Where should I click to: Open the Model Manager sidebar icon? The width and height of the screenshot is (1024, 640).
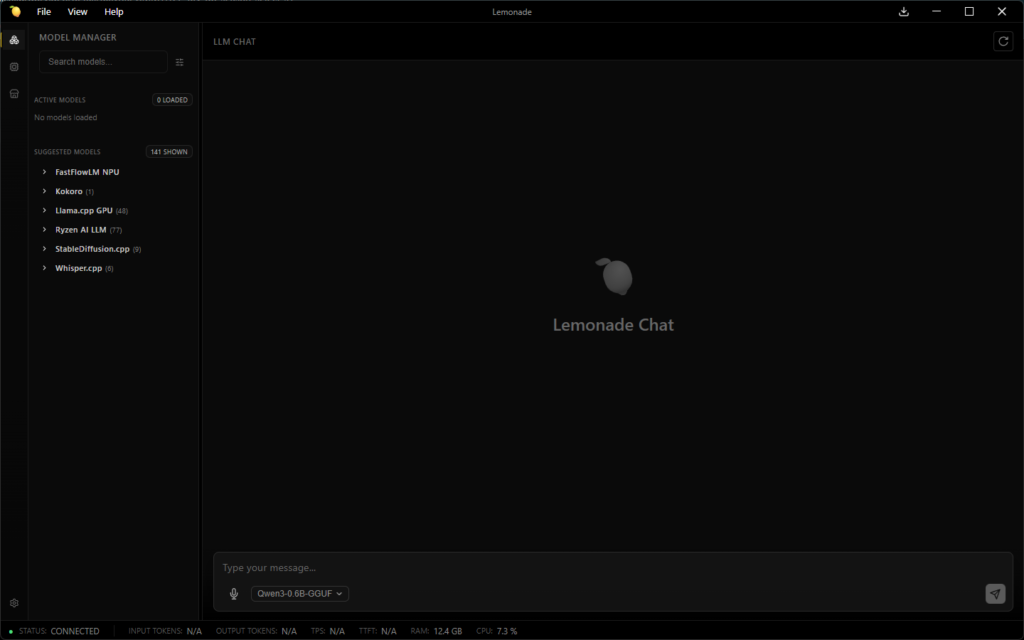click(14, 40)
